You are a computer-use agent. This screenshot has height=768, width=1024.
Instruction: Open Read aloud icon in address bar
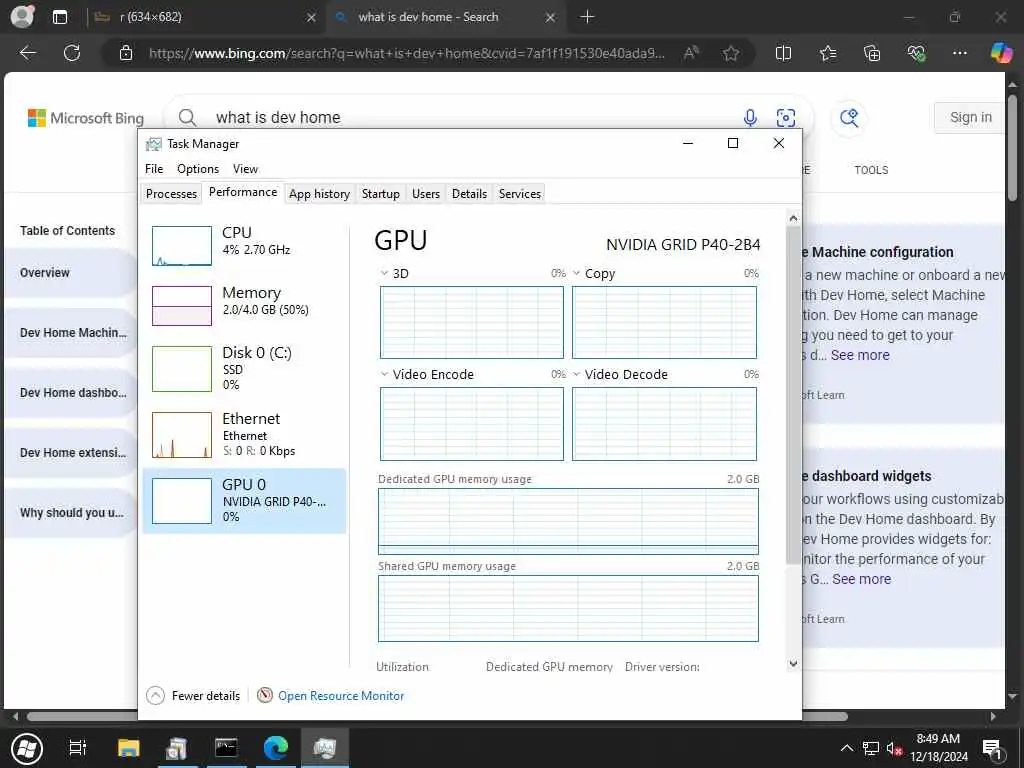point(691,53)
